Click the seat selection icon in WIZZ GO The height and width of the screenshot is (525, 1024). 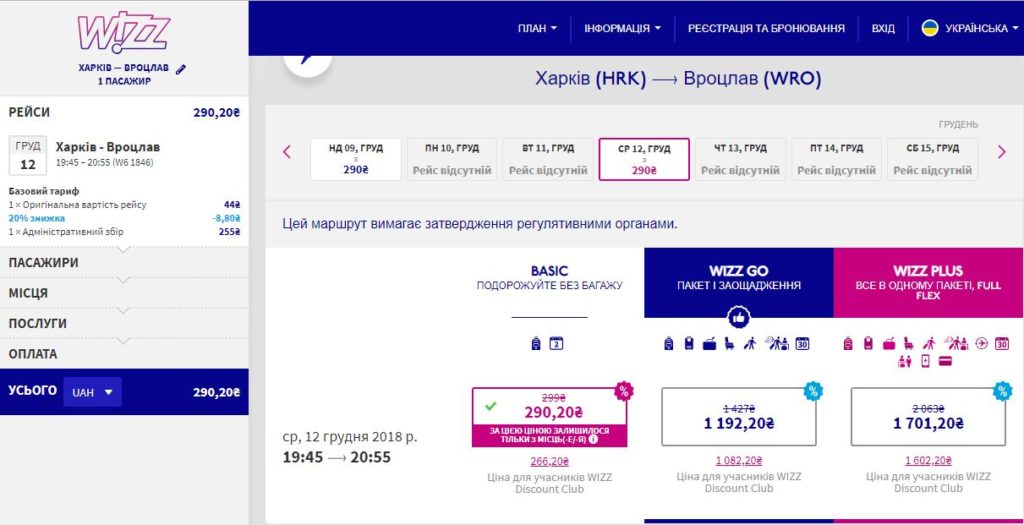[729, 343]
